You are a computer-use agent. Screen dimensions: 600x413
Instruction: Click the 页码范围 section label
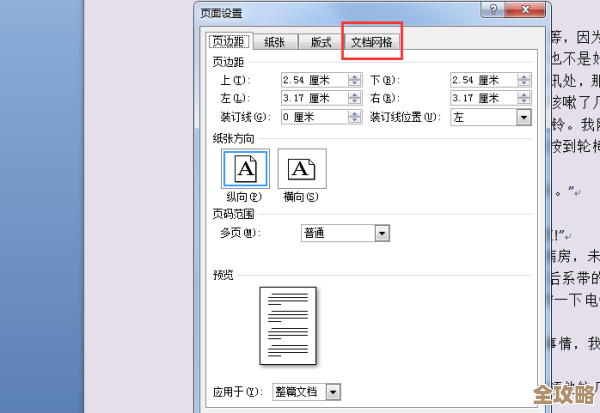[x=233, y=214]
